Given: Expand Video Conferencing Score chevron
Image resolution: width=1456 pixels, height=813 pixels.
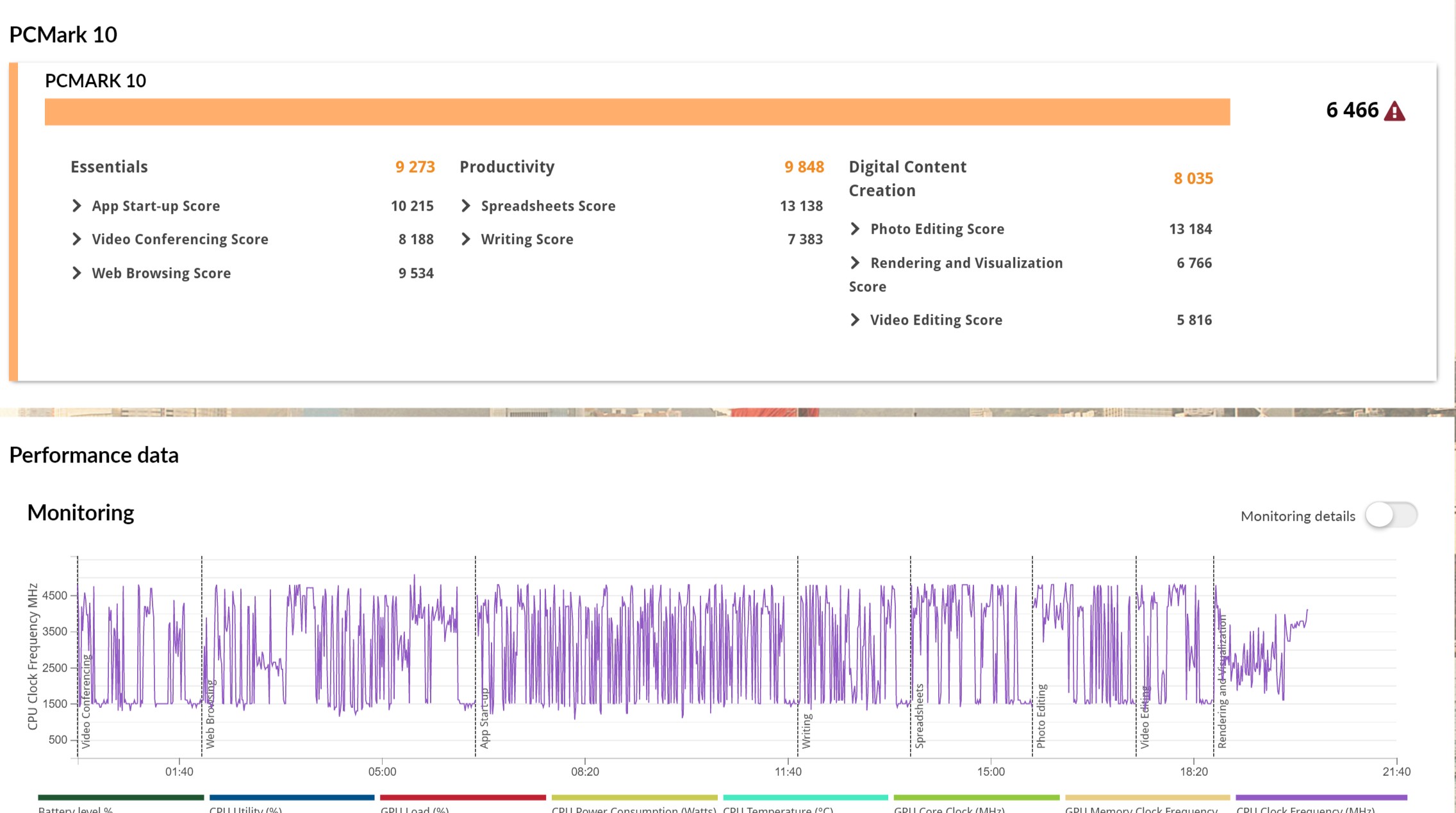Looking at the screenshot, I should point(77,239).
